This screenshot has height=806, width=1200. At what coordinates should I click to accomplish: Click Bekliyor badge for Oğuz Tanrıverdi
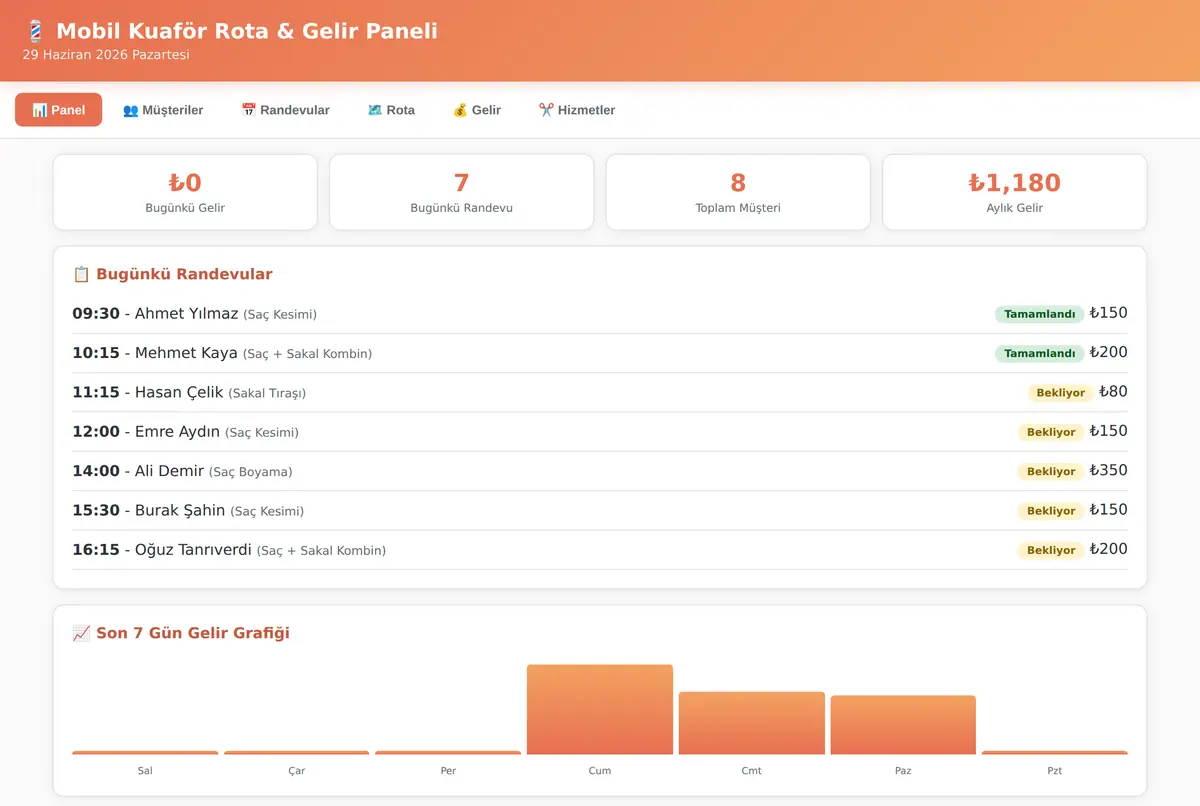coord(1050,550)
